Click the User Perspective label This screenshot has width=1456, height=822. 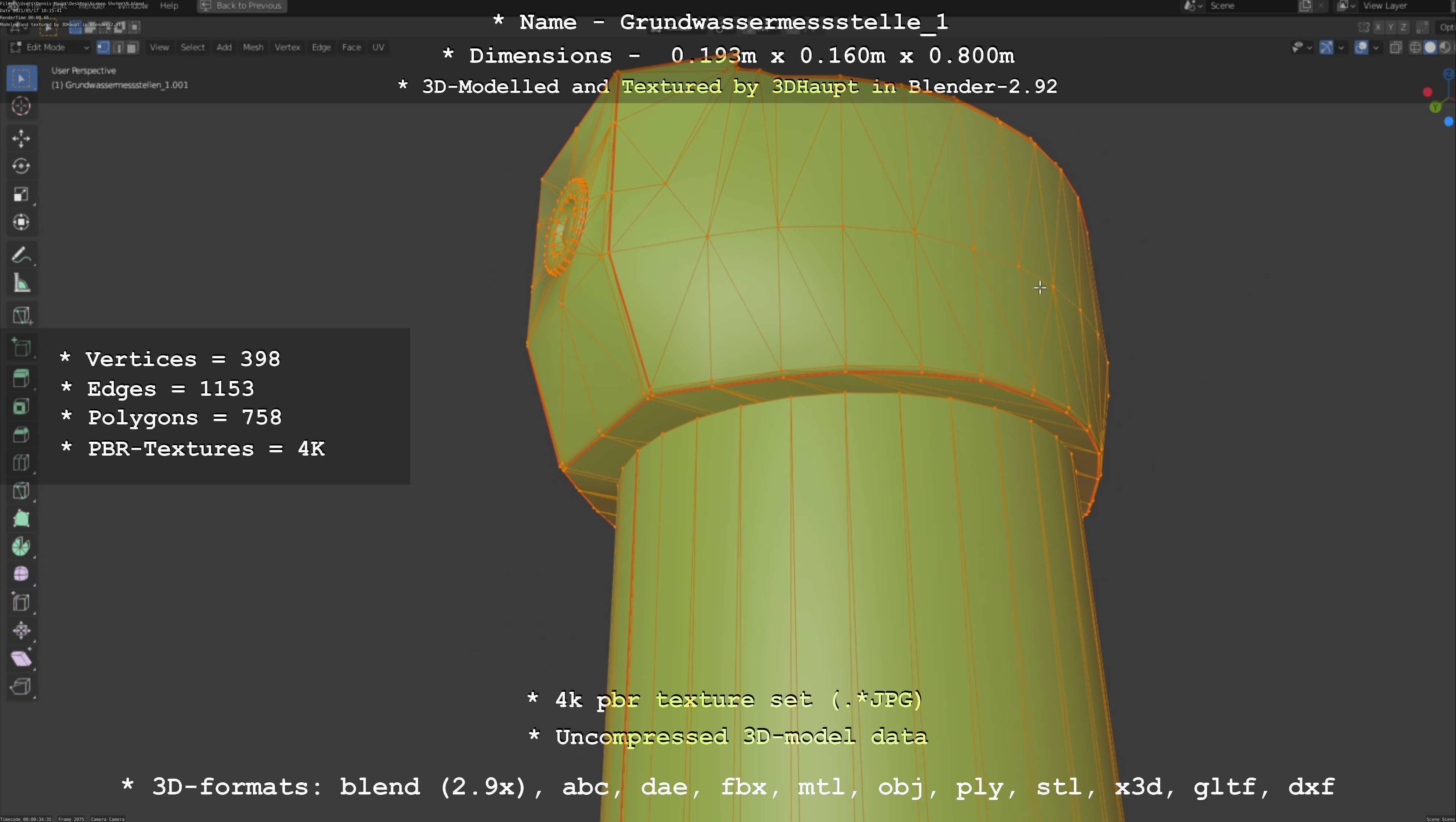pyautogui.click(x=84, y=70)
